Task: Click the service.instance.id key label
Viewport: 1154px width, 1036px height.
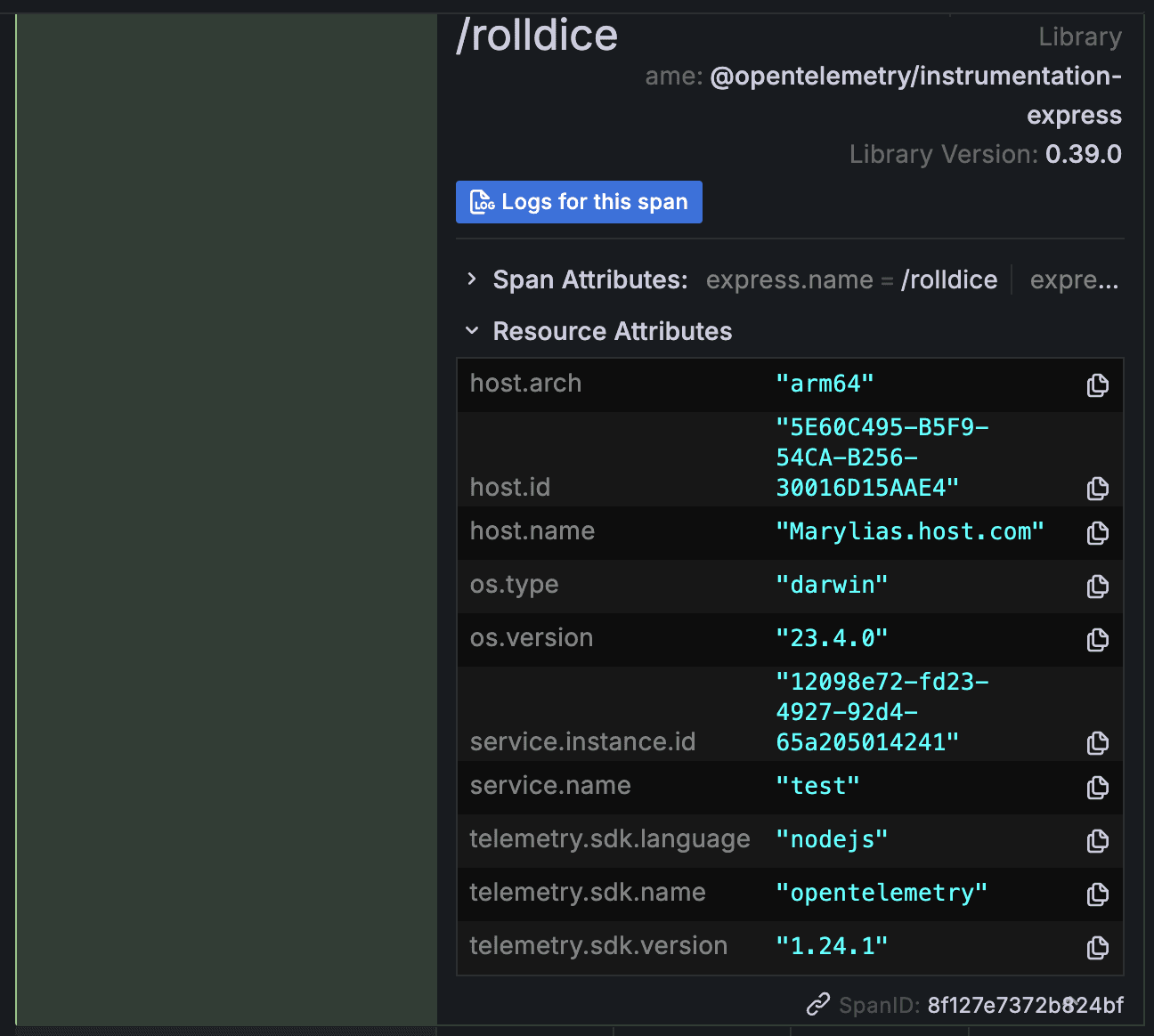Action: (582, 742)
